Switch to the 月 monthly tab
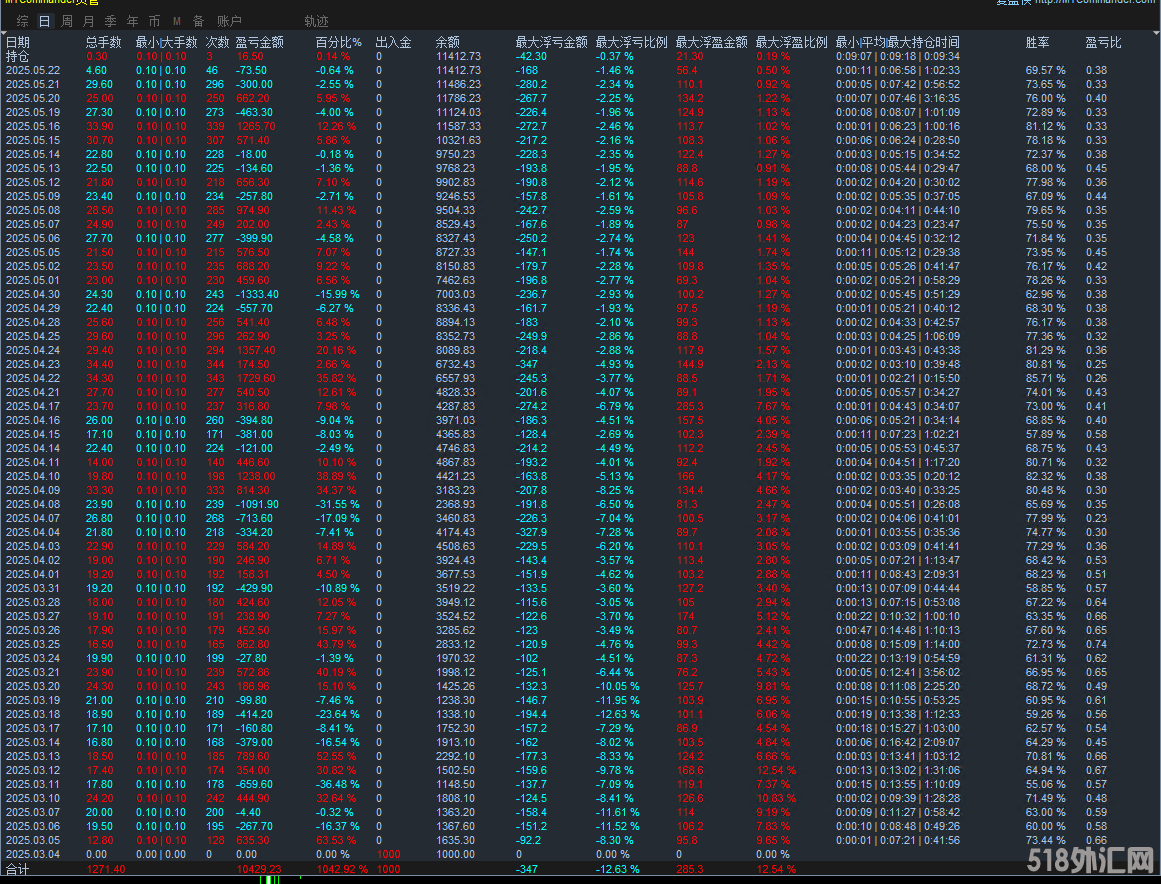This screenshot has width=1161, height=884. 88,21
